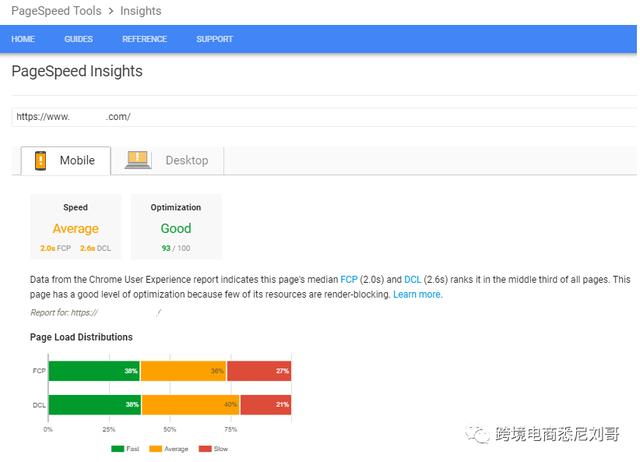Viewport: 640px width, 462px height.
Task: Click the PageSpeed Tools breadcrumb link
Action: [x=56, y=11]
